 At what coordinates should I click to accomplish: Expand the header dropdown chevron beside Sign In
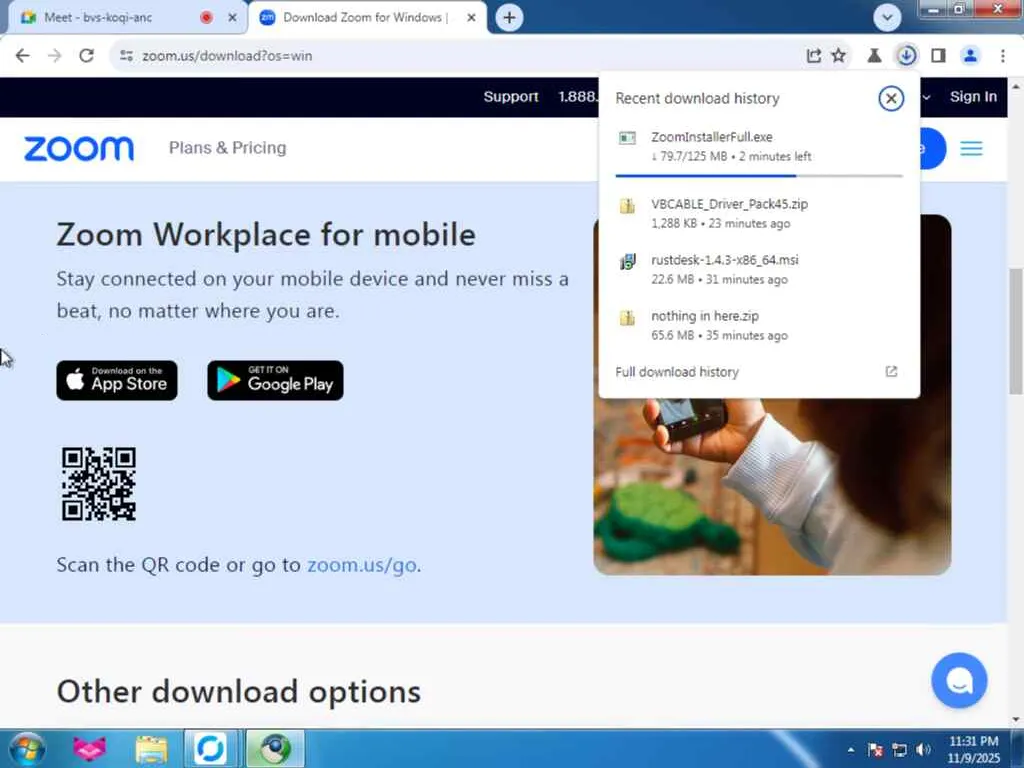(x=926, y=97)
